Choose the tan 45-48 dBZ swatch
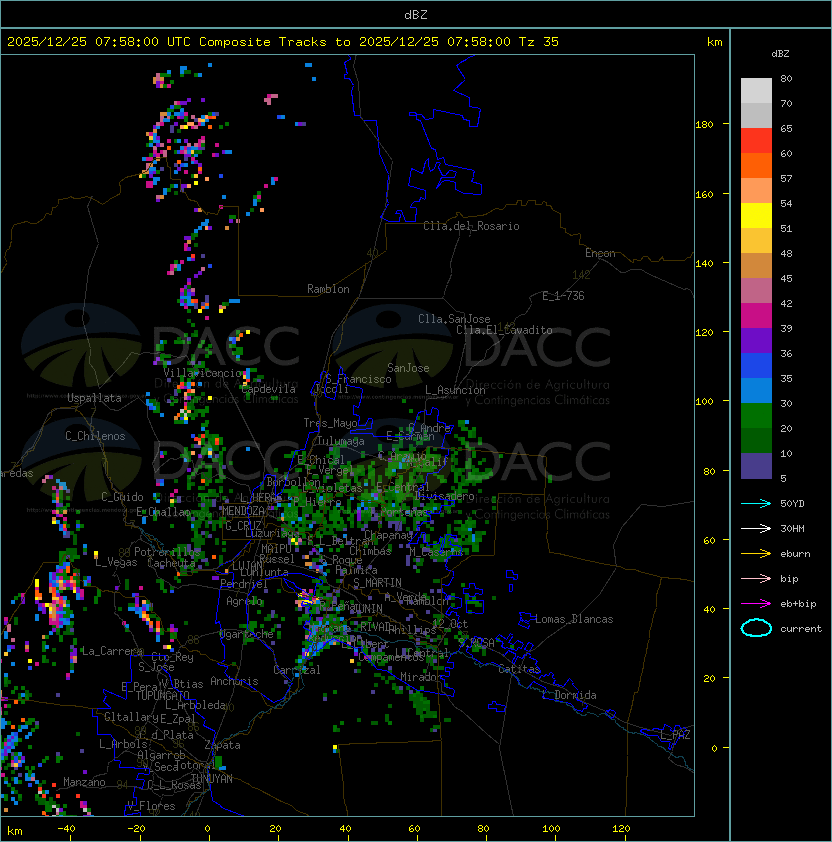This screenshot has height=842, width=832. coord(756,265)
